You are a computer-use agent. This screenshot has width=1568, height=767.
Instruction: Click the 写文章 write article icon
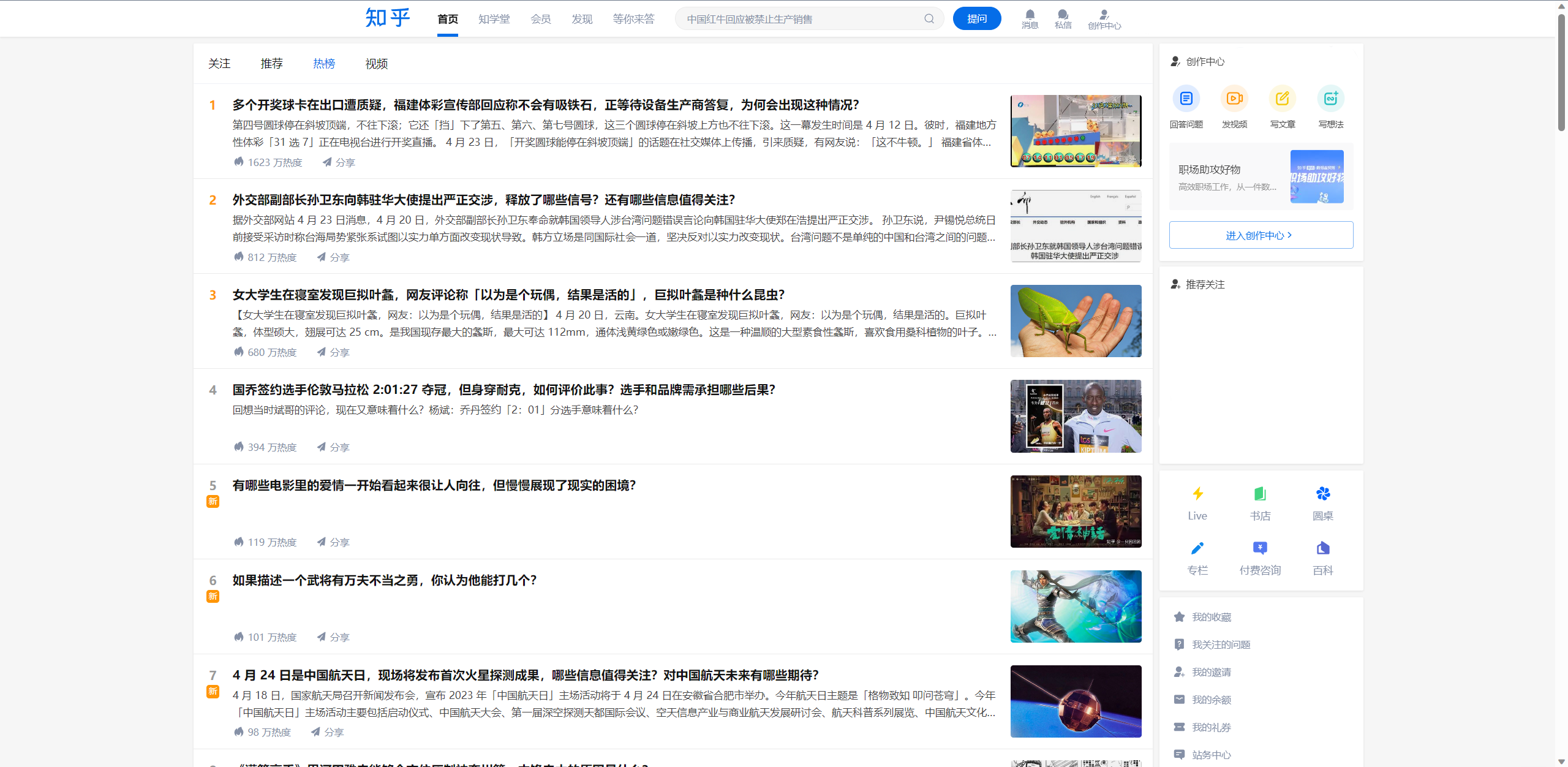coord(1282,99)
